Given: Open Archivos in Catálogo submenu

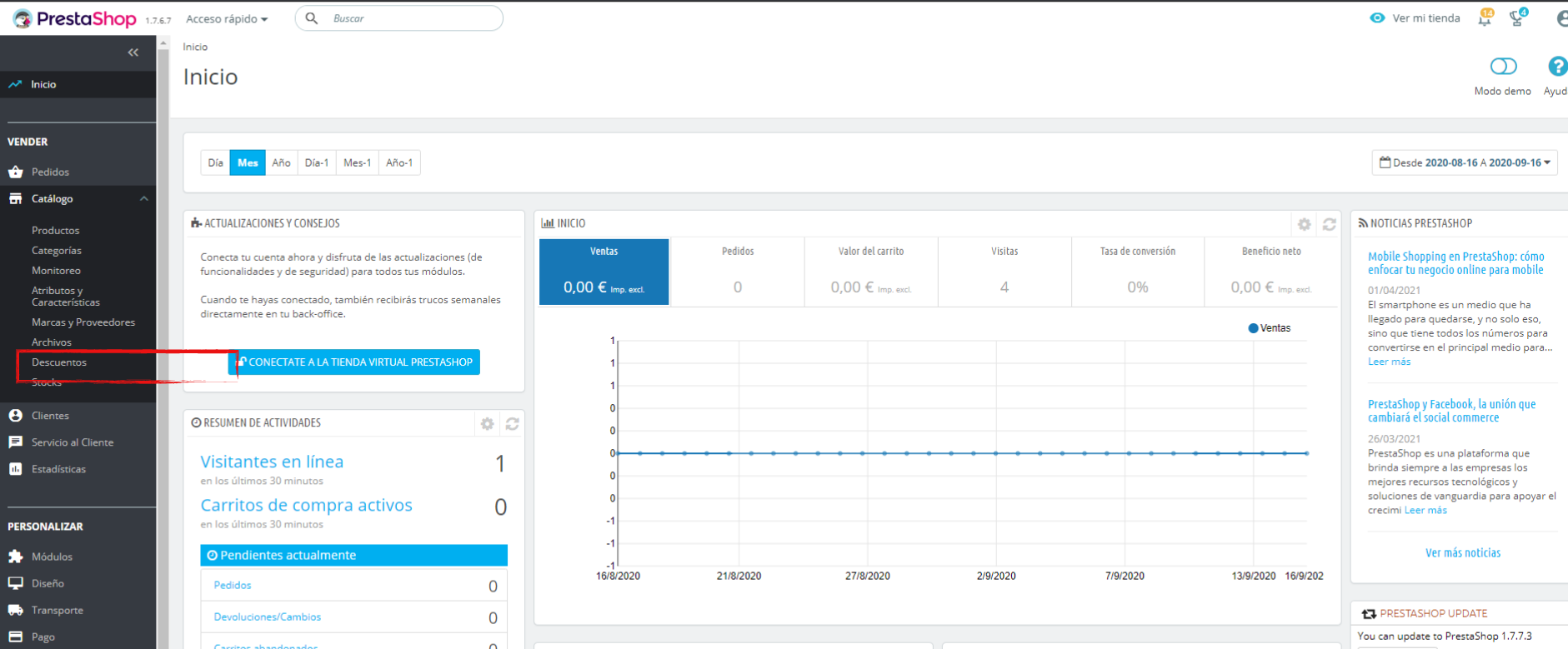Looking at the screenshot, I should pyautogui.click(x=52, y=342).
